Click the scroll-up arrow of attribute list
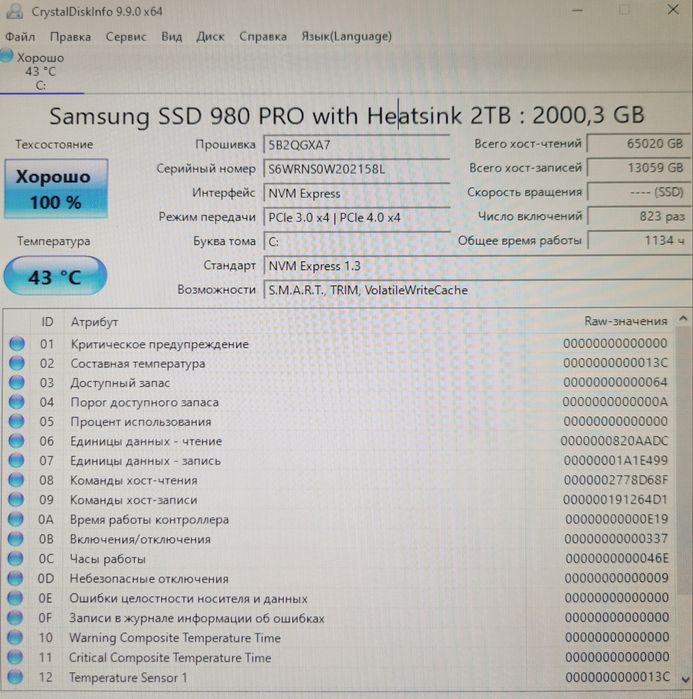The height and width of the screenshot is (699, 693). (x=683, y=318)
